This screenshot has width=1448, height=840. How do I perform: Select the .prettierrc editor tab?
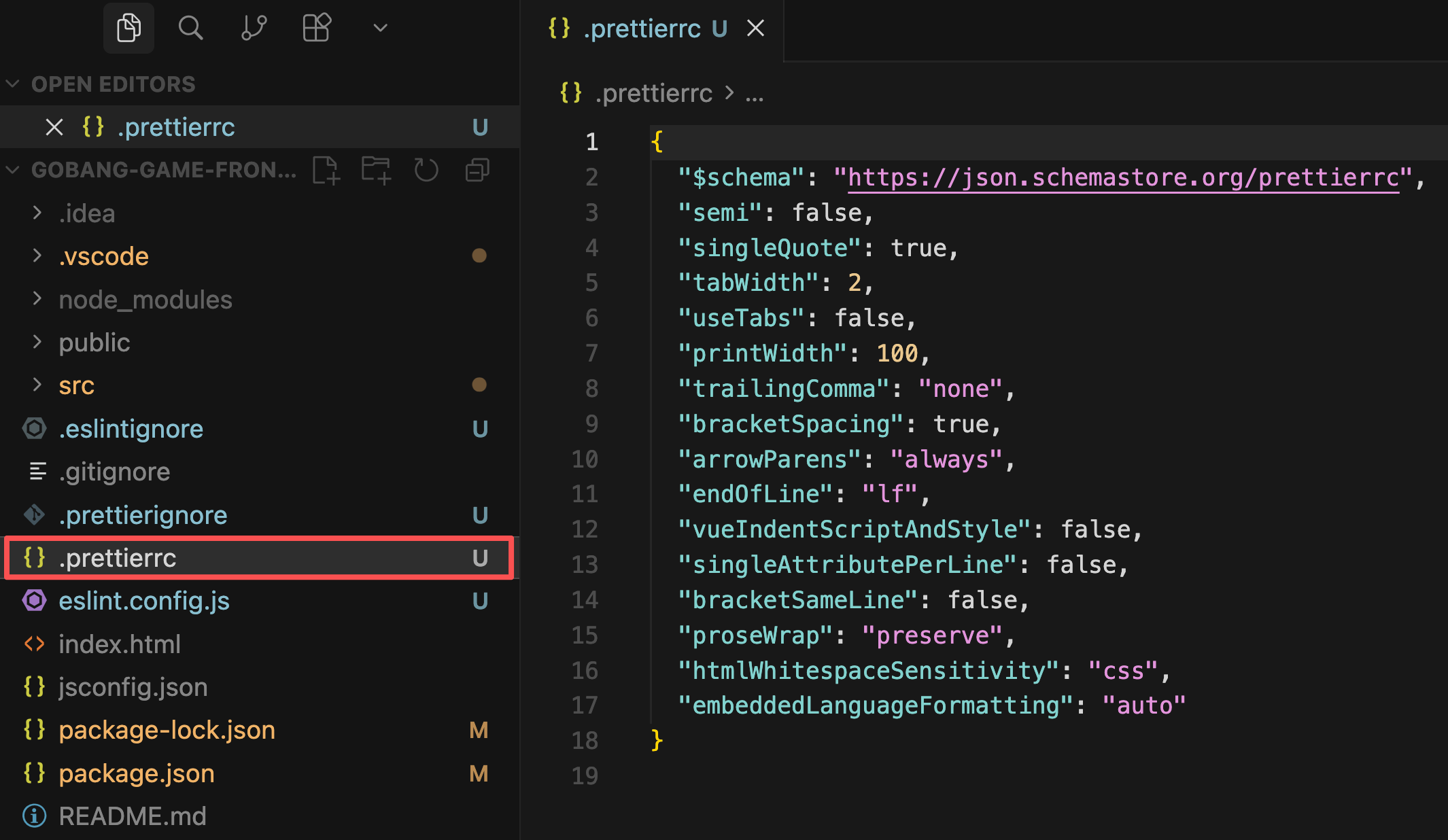pyautogui.click(x=642, y=29)
